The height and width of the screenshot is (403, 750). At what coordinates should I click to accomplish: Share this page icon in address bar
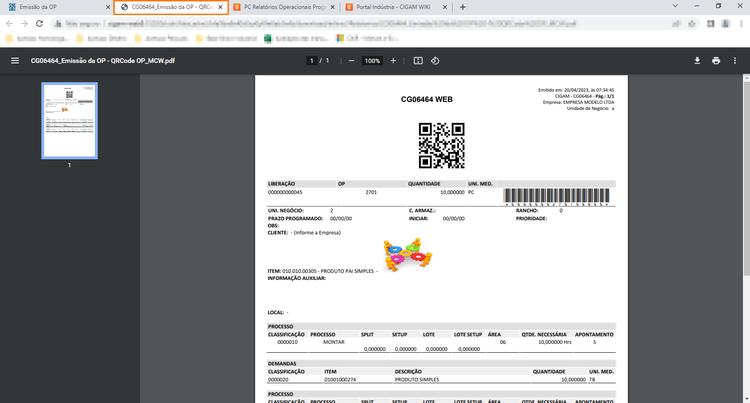676,23
